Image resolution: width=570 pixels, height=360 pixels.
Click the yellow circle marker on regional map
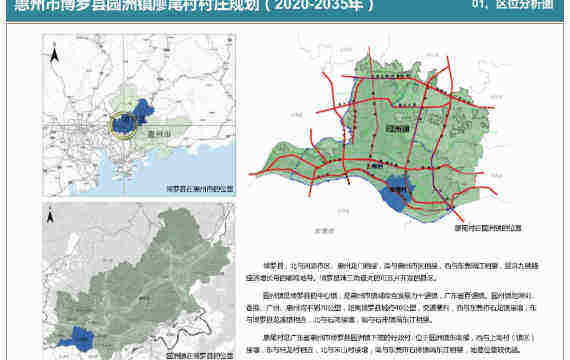pyautogui.click(x=124, y=125)
